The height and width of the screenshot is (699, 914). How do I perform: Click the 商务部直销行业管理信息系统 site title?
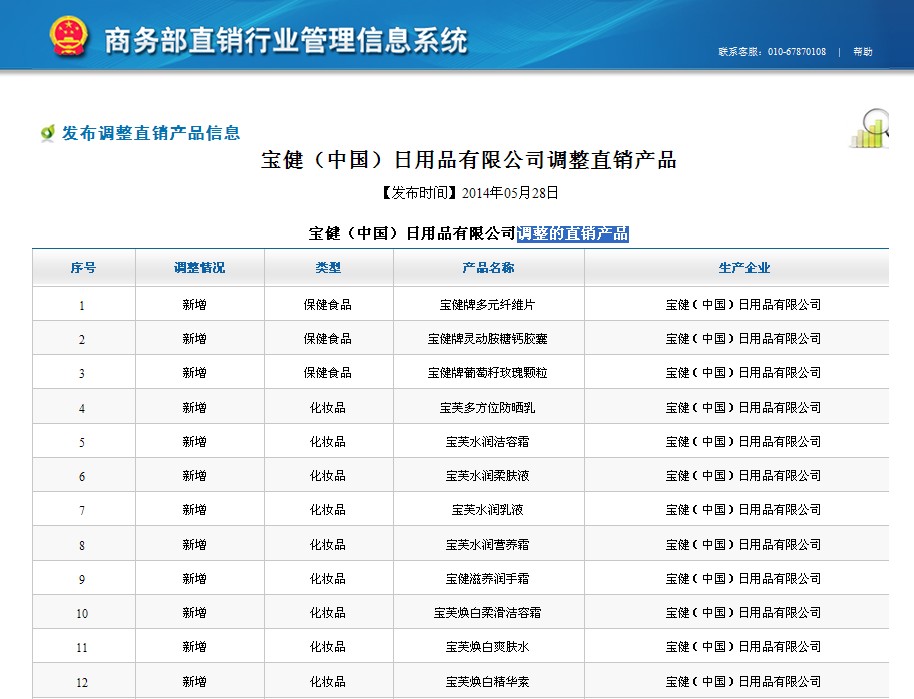click(x=286, y=40)
